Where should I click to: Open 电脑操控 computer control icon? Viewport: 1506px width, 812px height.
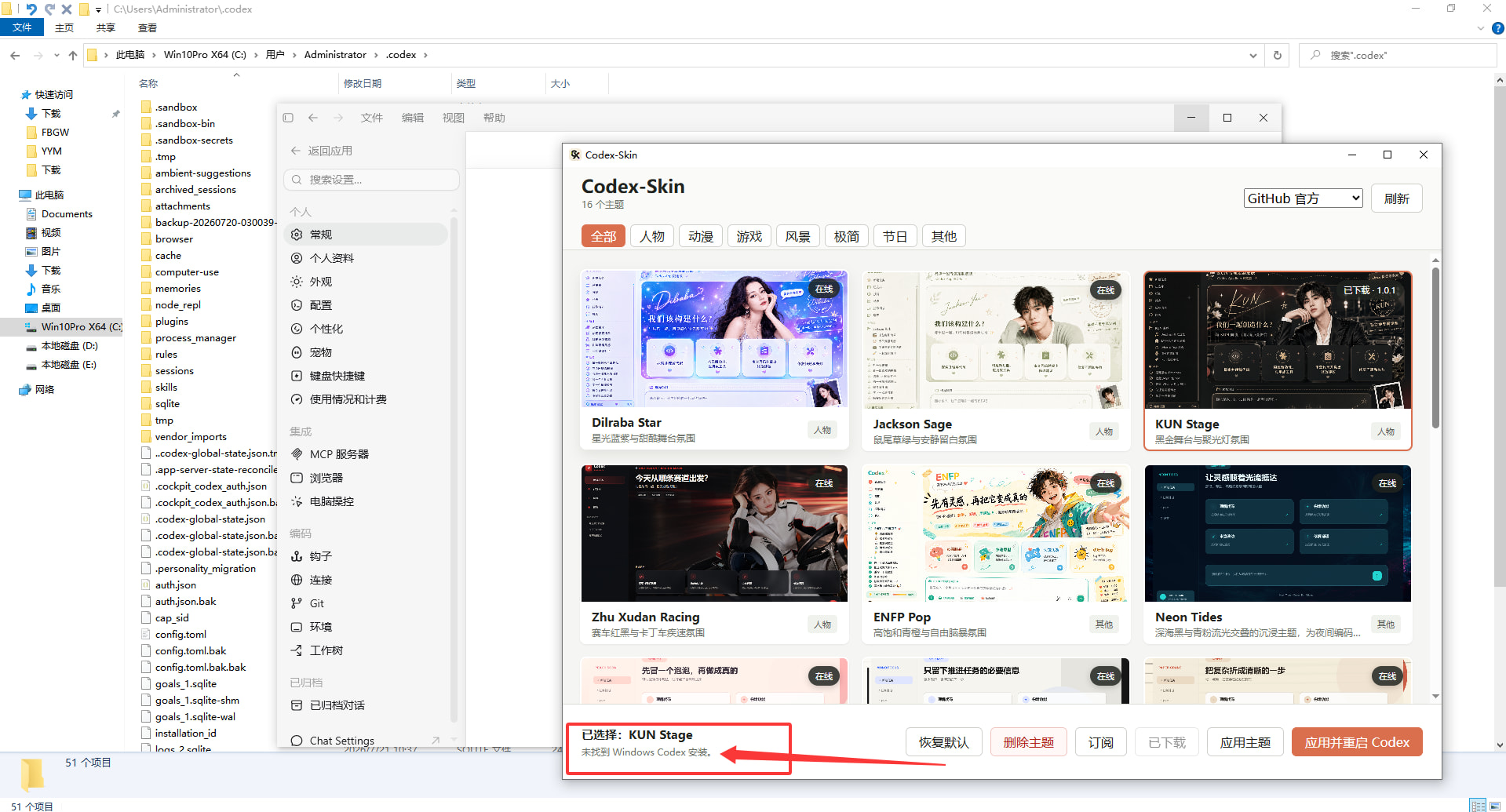click(297, 501)
